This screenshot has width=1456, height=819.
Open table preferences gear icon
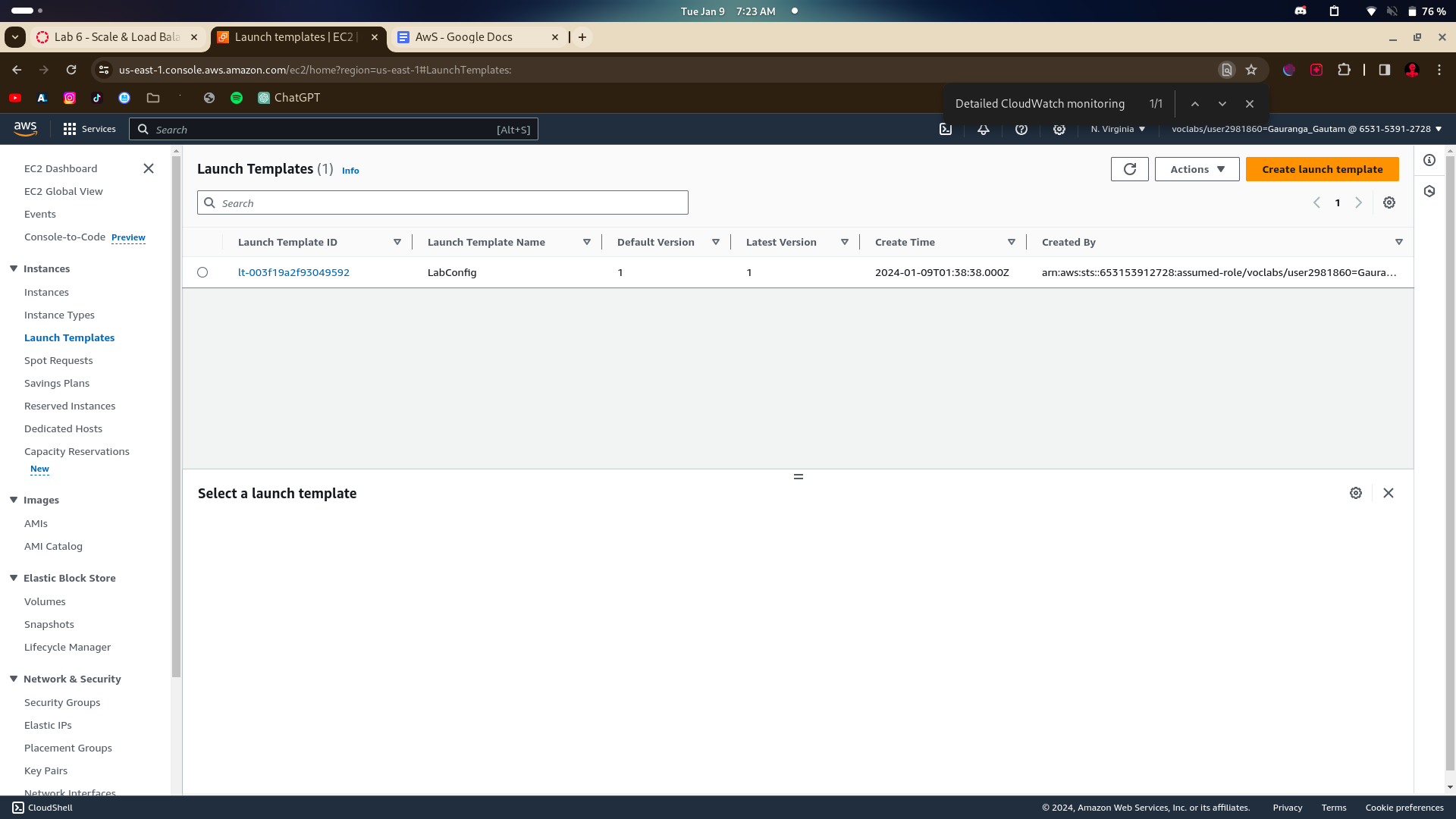tap(1389, 202)
